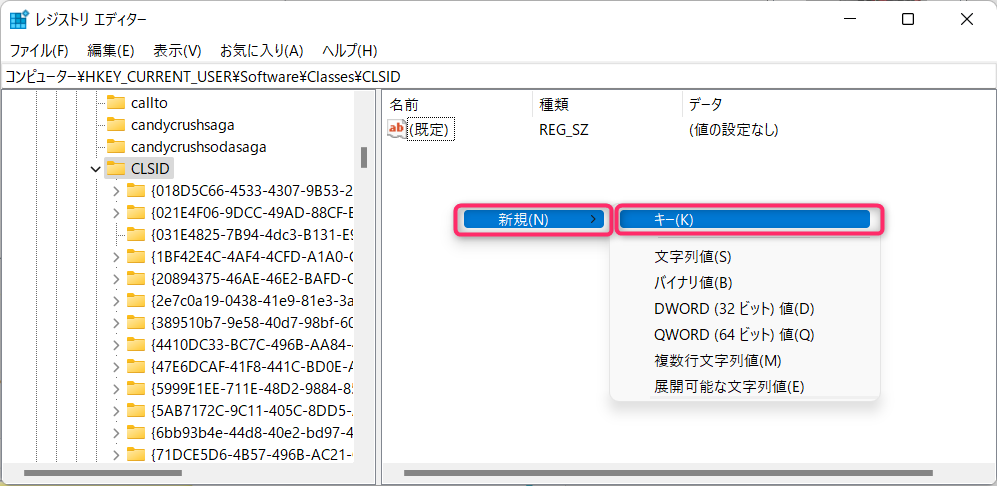Image resolution: width=997 pixels, height=486 pixels.
Task: Open the ヘルプ(H) menu
Action: click(x=350, y=50)
